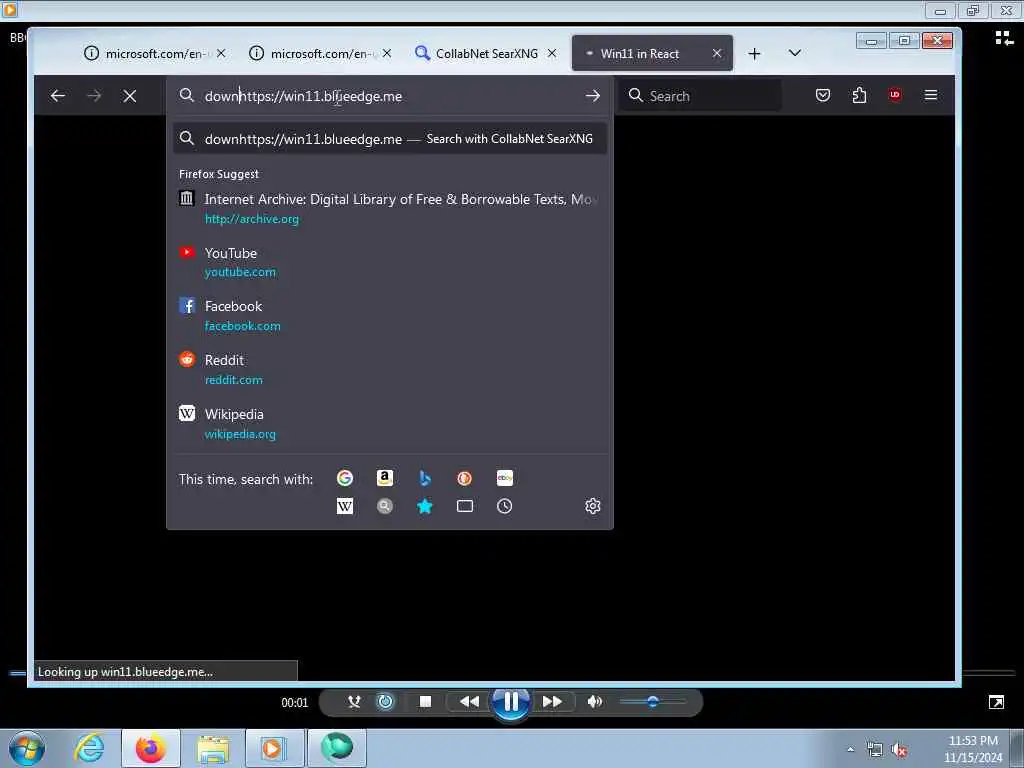Open the Reddit suggestion
The image size is (1024, 768).
point(390,370)
